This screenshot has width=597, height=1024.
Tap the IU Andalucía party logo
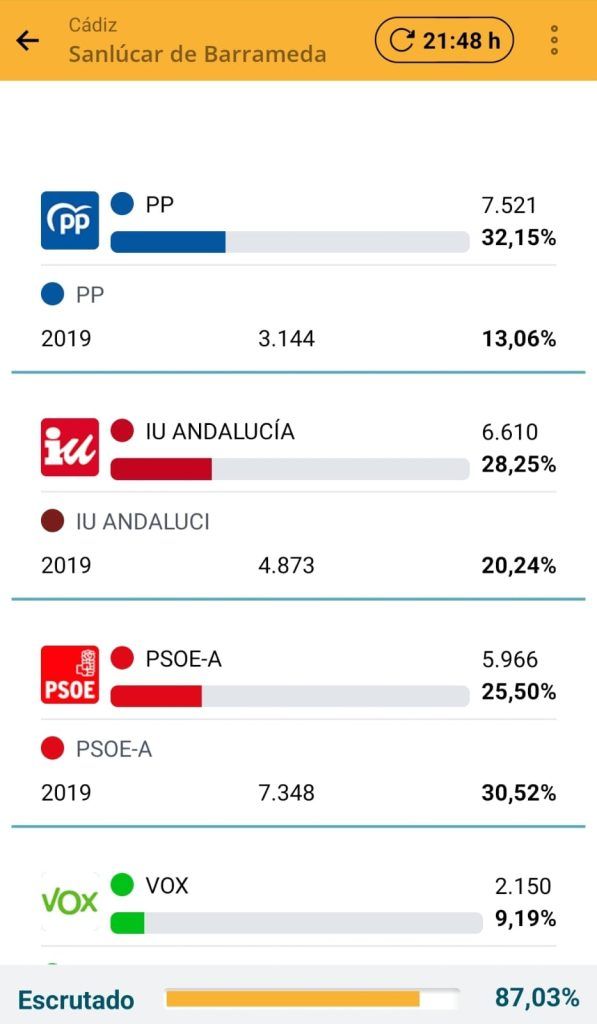tap(70, 447)
